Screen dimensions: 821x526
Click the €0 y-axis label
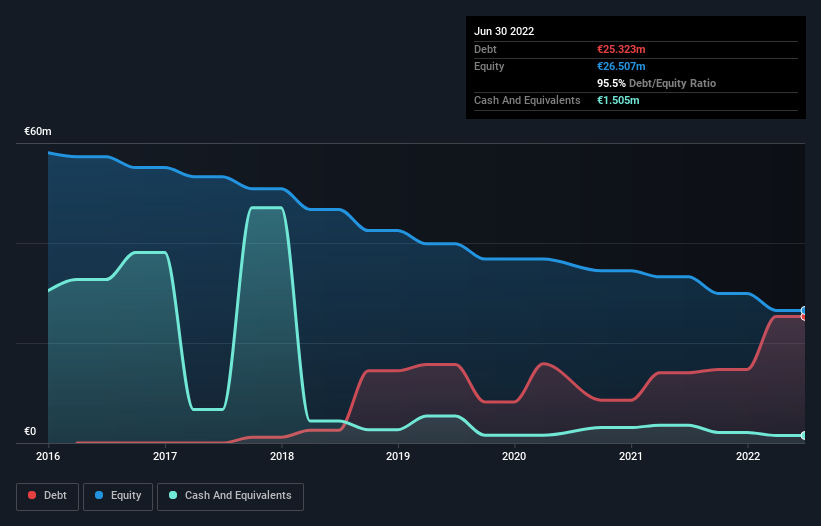(x=30, y=431)
